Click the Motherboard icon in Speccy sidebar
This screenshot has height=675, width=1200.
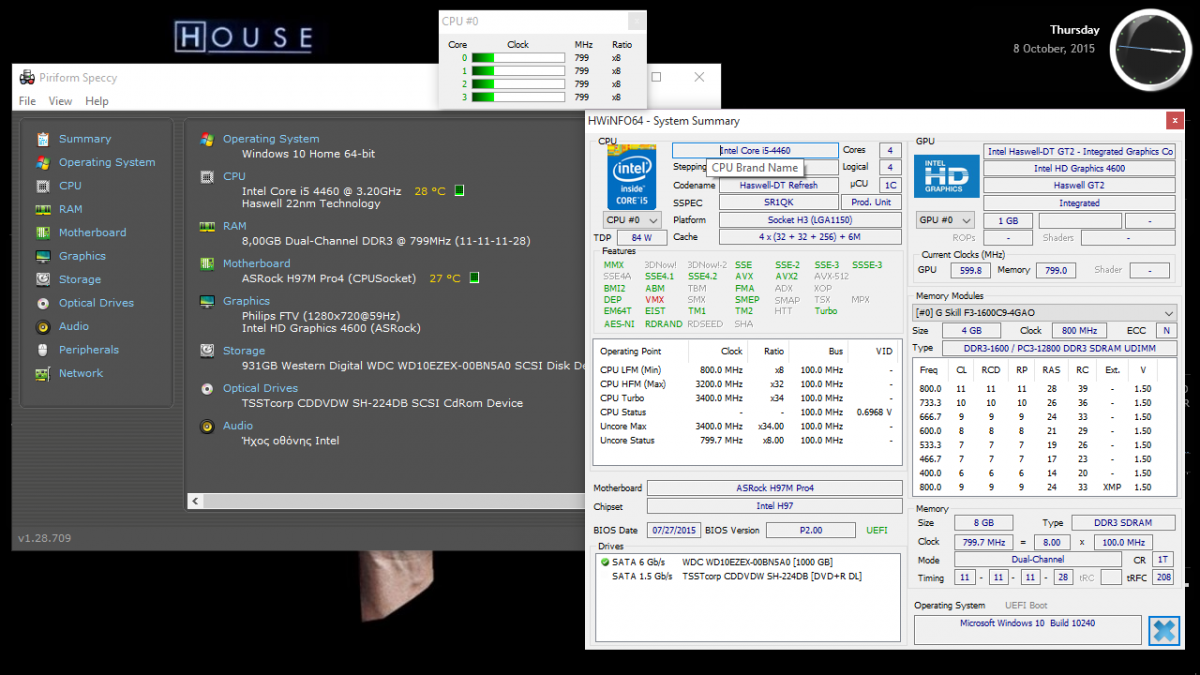43,233
